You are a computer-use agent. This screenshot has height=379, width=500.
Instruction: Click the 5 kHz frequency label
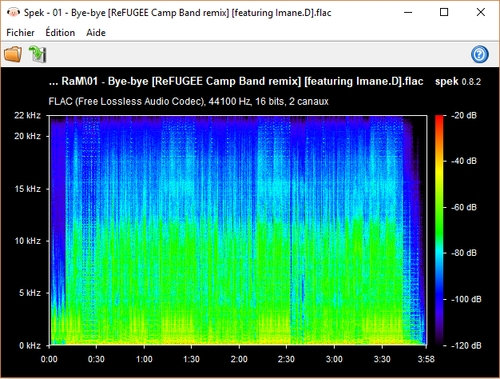click(30, 293)
